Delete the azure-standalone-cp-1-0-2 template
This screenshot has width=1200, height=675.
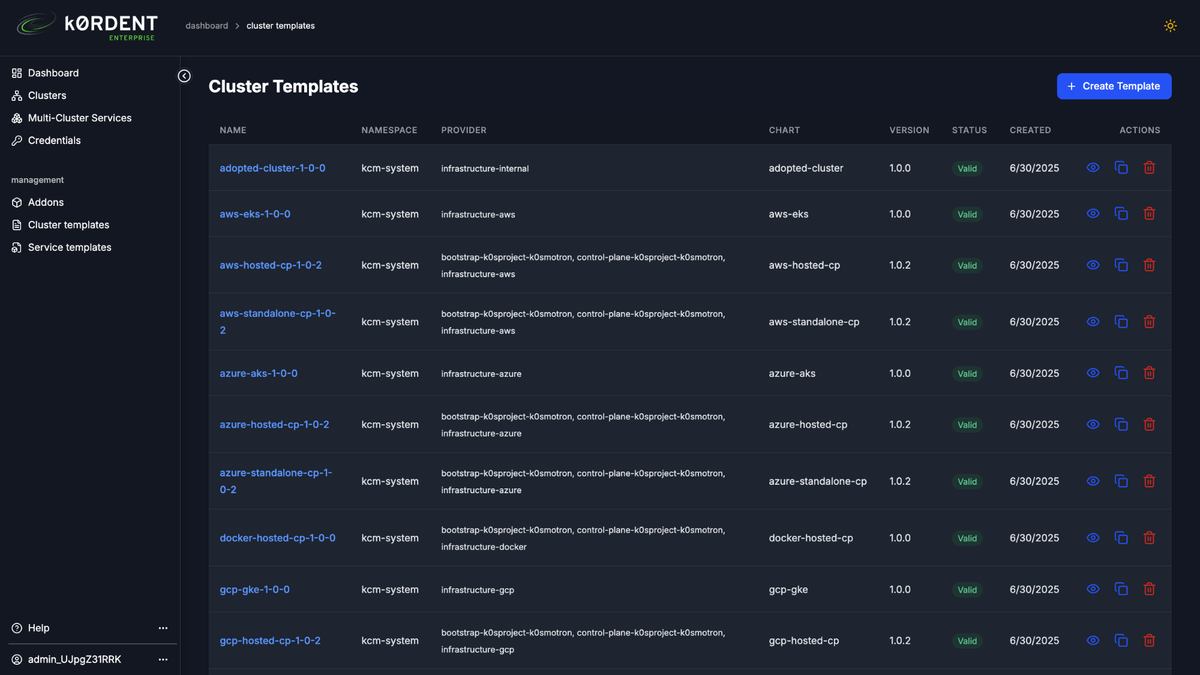pyautogui.click(x=1149, y=481)
